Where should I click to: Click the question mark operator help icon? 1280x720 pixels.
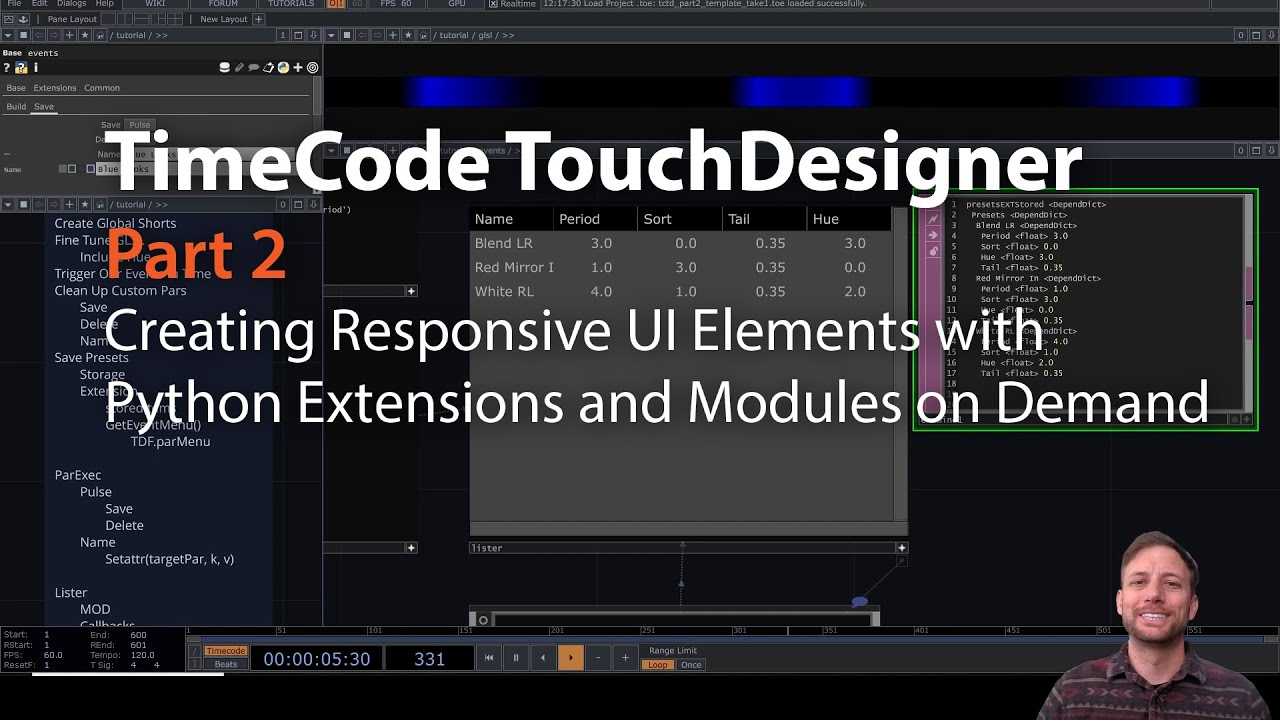tap(7, 68)
